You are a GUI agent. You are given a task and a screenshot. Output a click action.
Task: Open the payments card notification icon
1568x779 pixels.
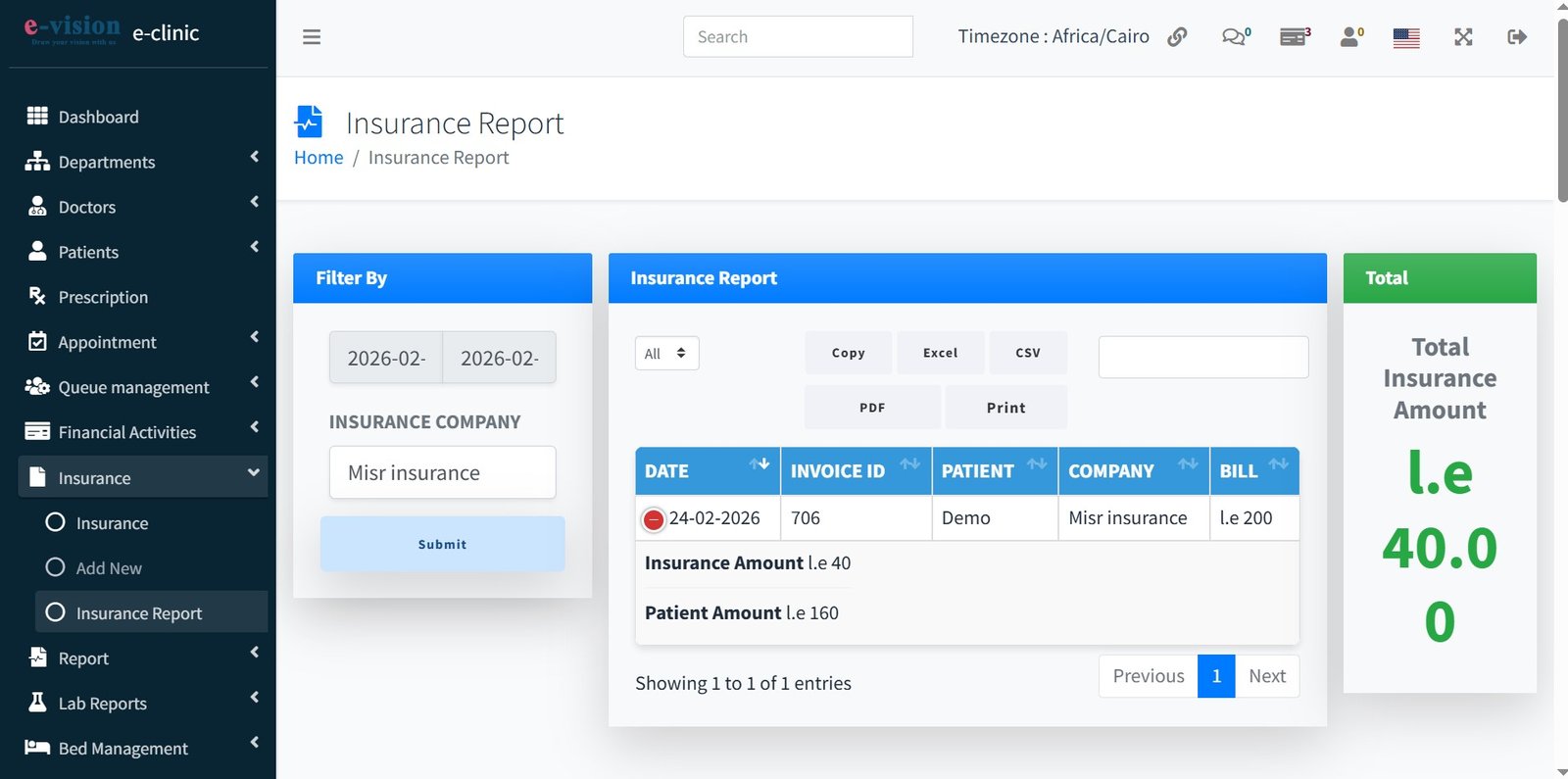(1295, 37)
